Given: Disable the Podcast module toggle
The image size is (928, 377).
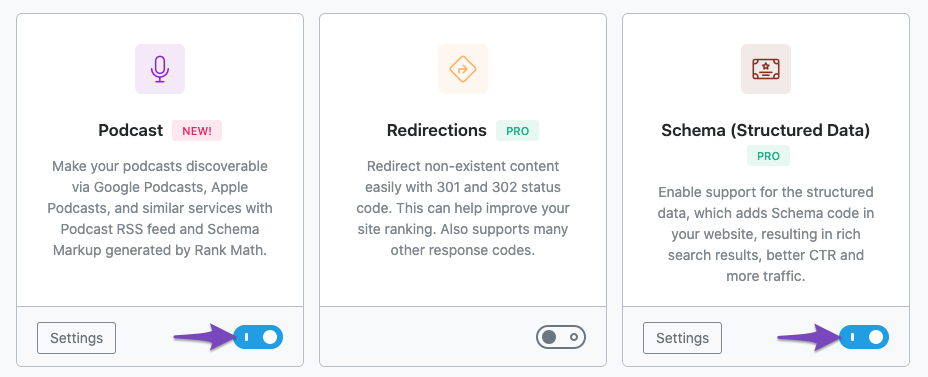Looking at the screenshot, I should coord(258,337).
